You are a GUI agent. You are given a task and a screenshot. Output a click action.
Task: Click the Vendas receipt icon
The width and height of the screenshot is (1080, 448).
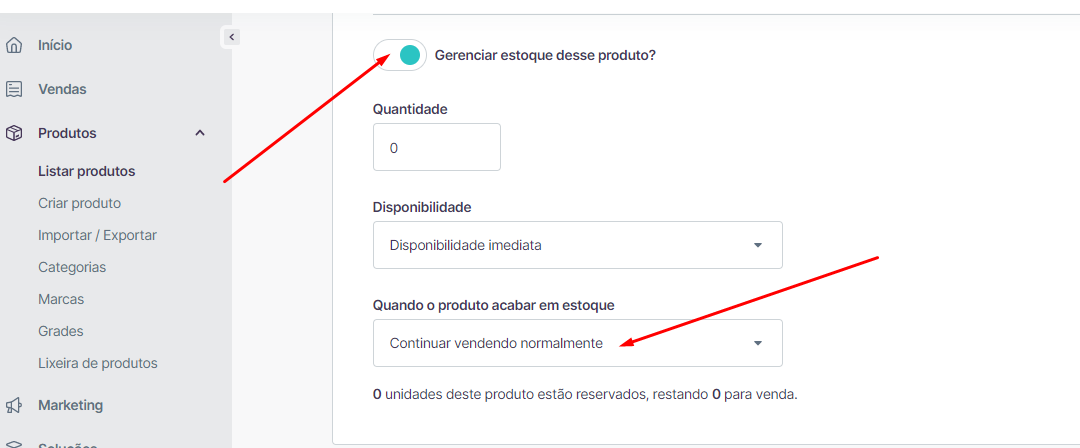coord(14,90)
